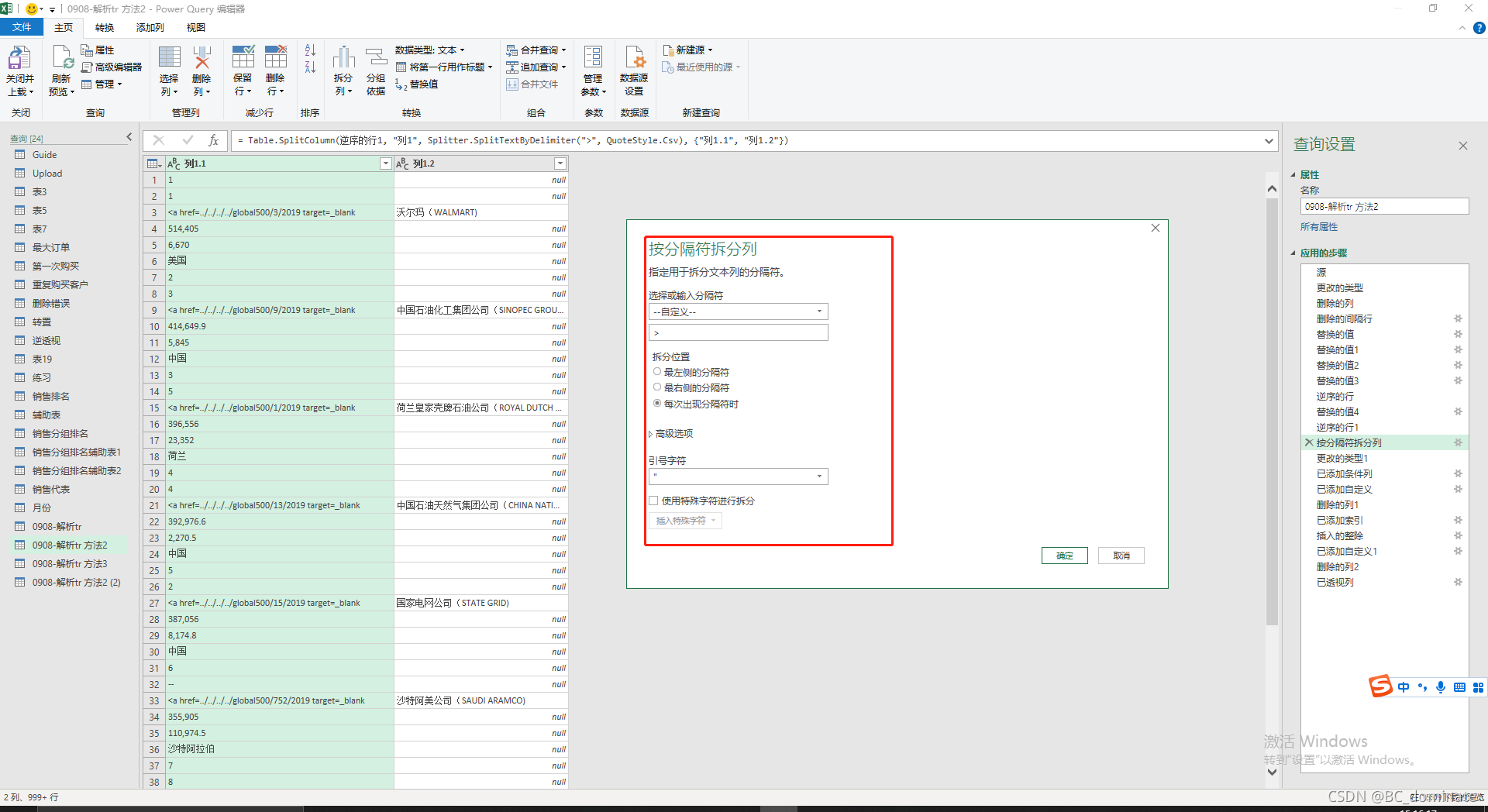Open the help question mark icon

[1479, 28]
